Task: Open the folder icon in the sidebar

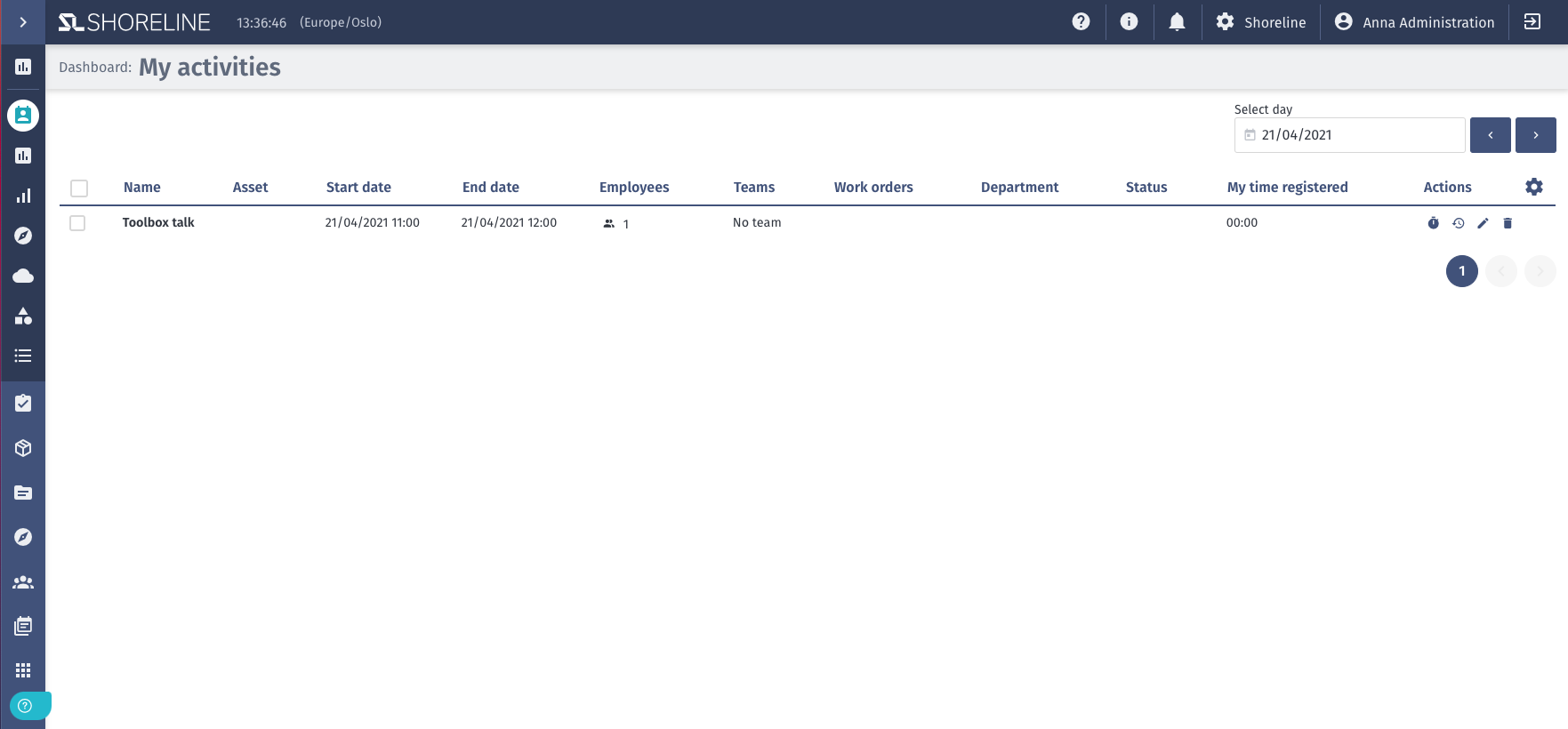Action: [23, 493]
